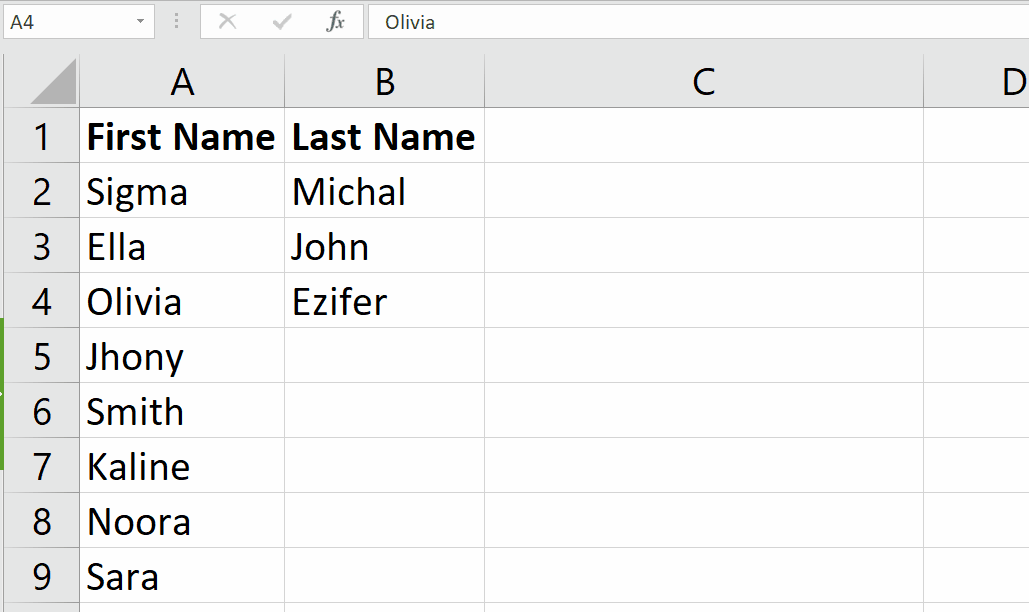Click the cell containing Noora
The width and height of the screenshot is (1029, 612).
point(181,522)
